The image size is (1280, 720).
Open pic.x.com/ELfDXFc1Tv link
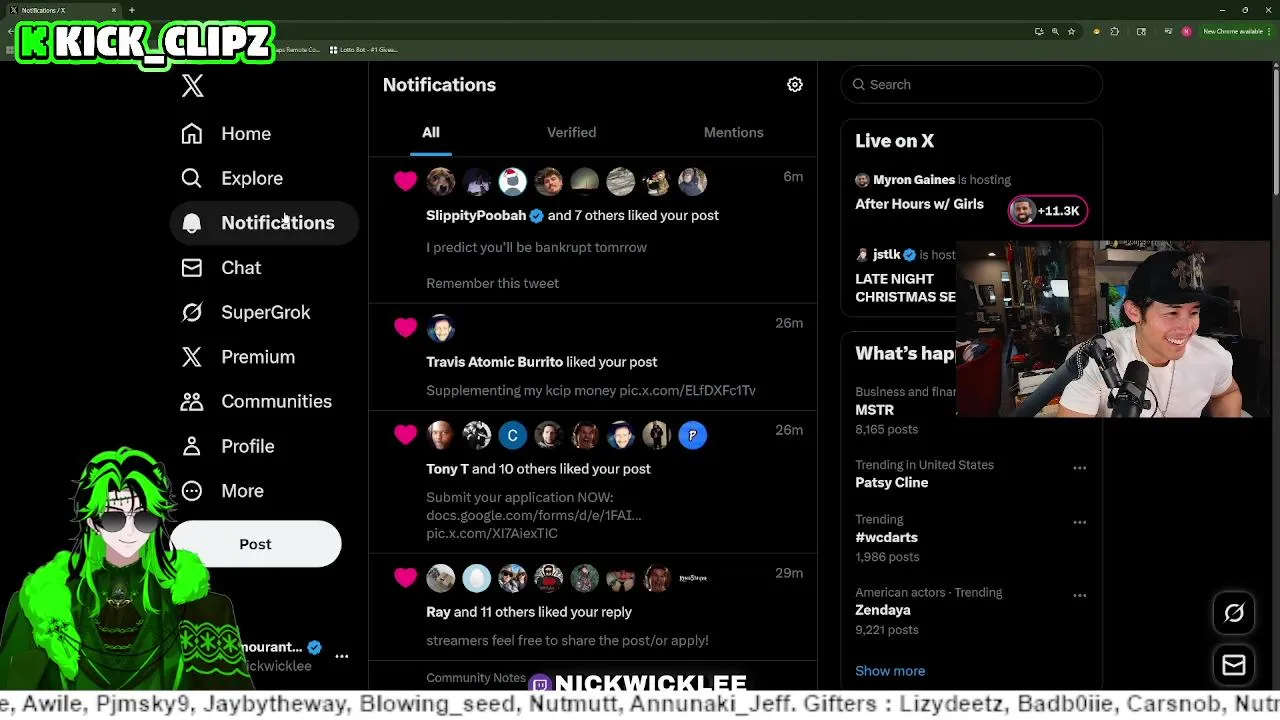pyautogui.click(x=687, y=391)
